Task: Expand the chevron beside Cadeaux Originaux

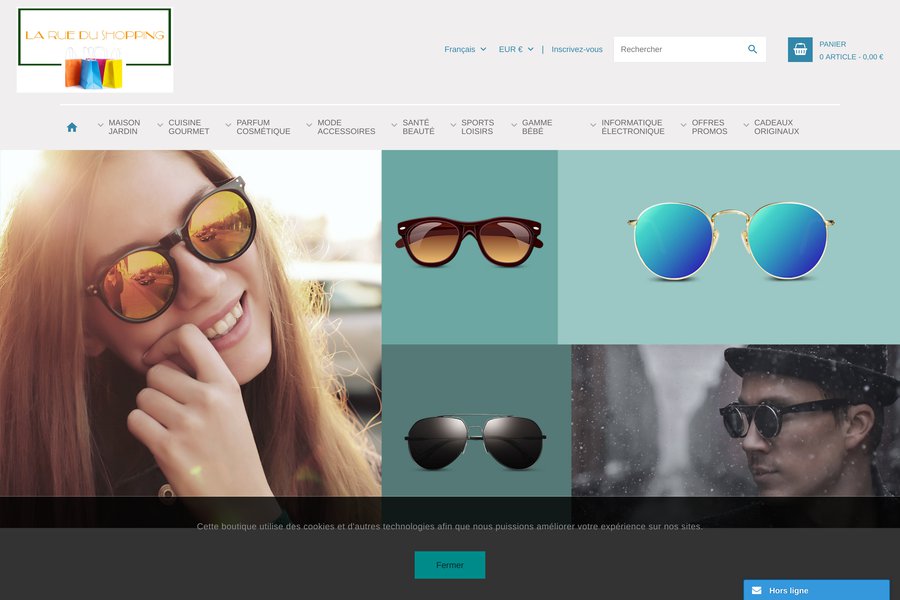Action: (746, 125)
